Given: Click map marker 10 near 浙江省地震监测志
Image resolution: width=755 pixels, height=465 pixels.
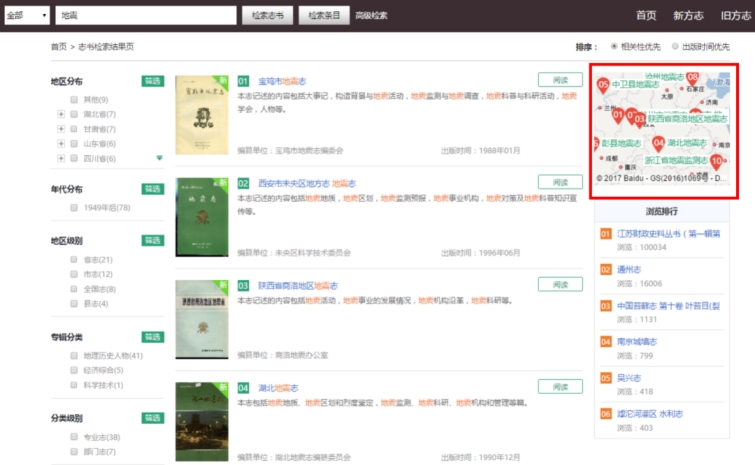Looking at the screenshot, I should click(717, 160).
